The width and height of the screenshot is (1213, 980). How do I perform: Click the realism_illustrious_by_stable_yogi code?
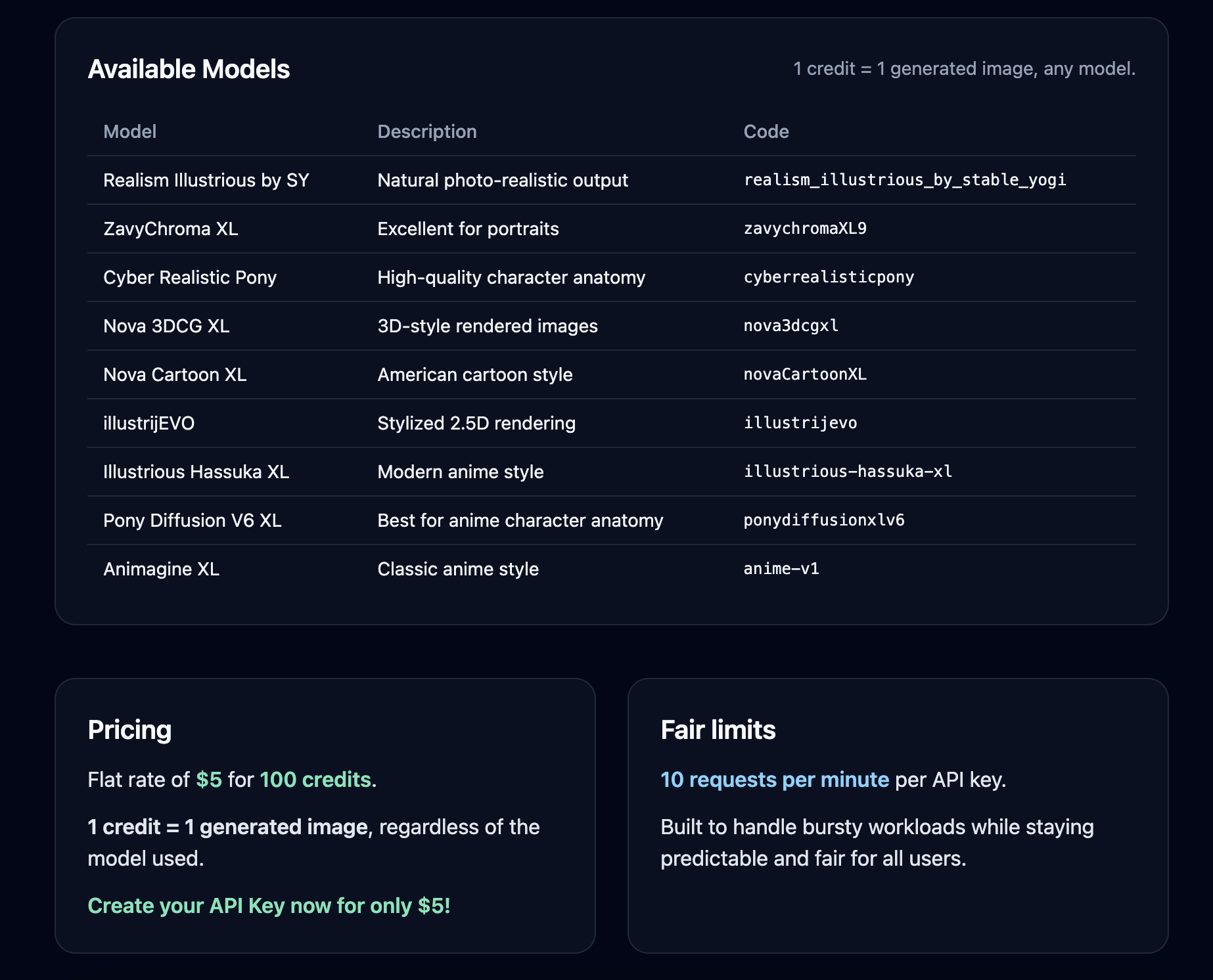click(x=904, y=180)
